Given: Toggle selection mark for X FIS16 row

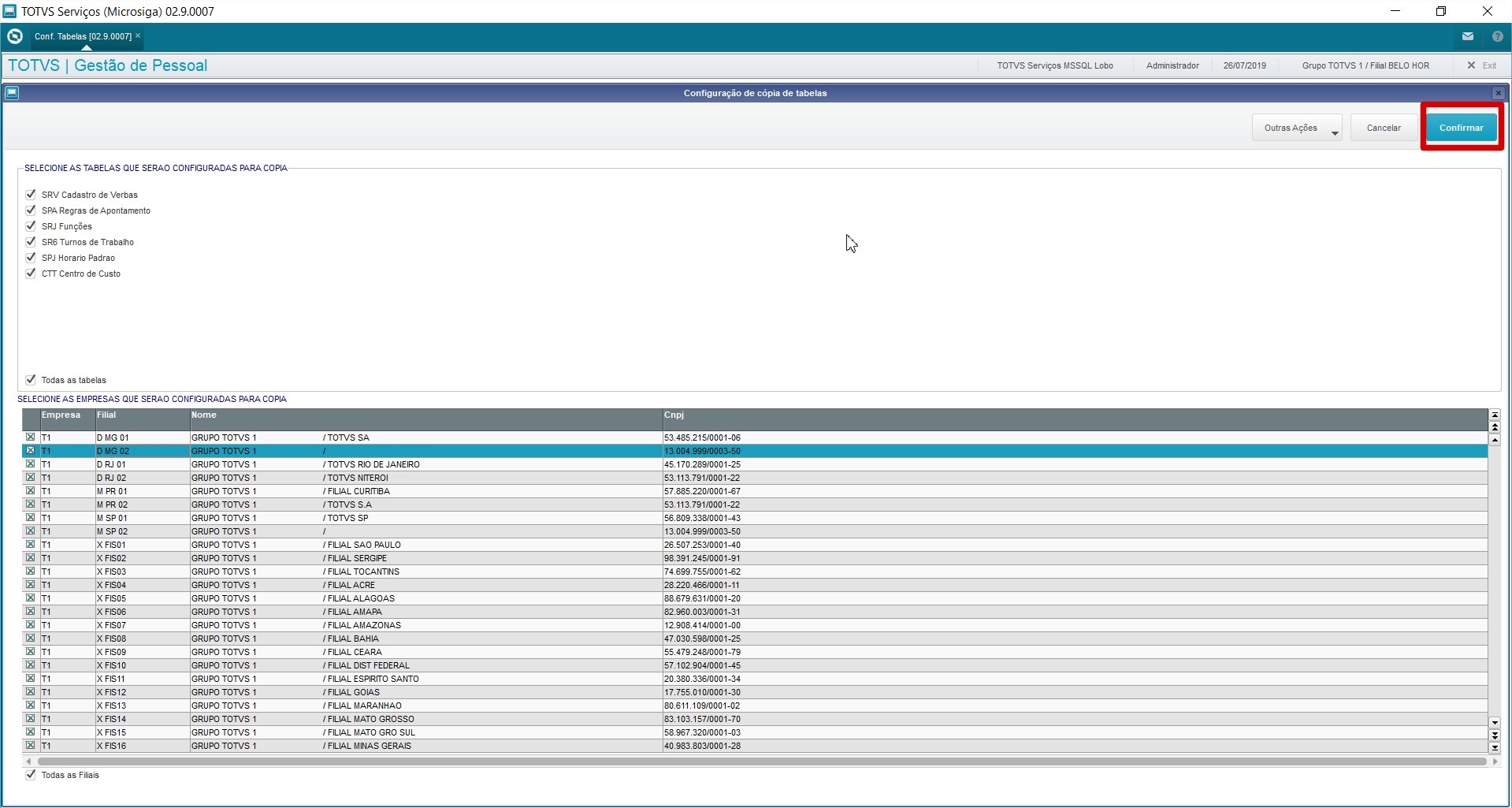Looking at the screenshot, I should pos(30,745).
